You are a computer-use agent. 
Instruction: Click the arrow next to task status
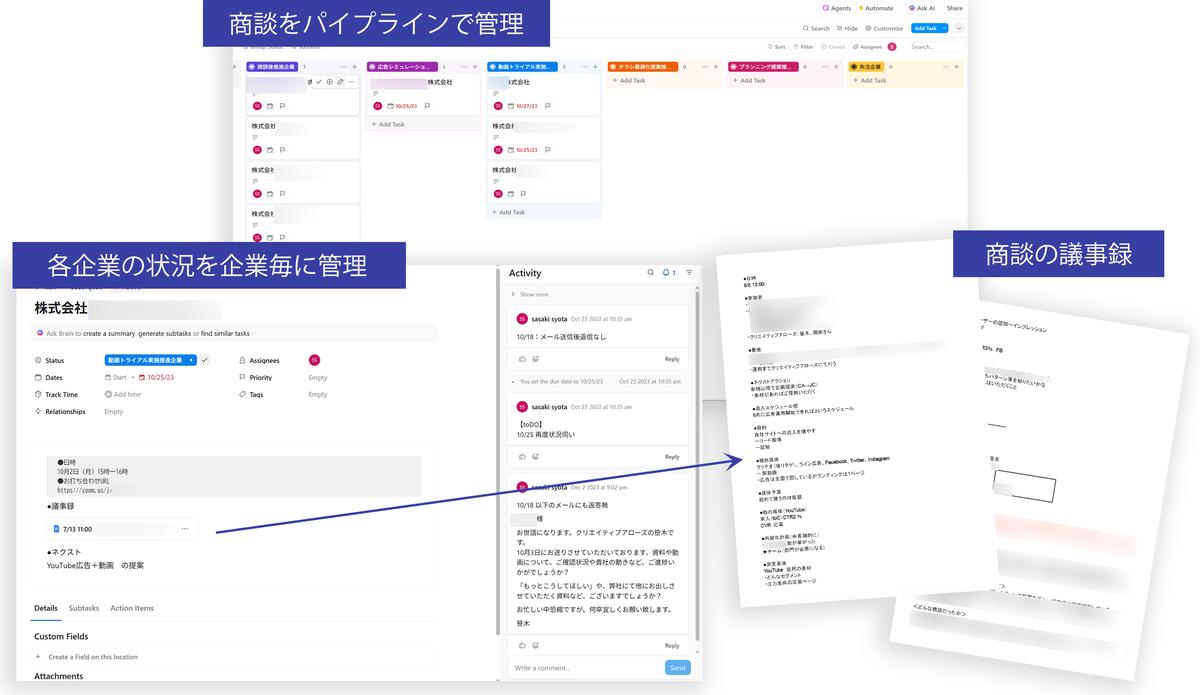pyautogui.click(x=191, y=360)
